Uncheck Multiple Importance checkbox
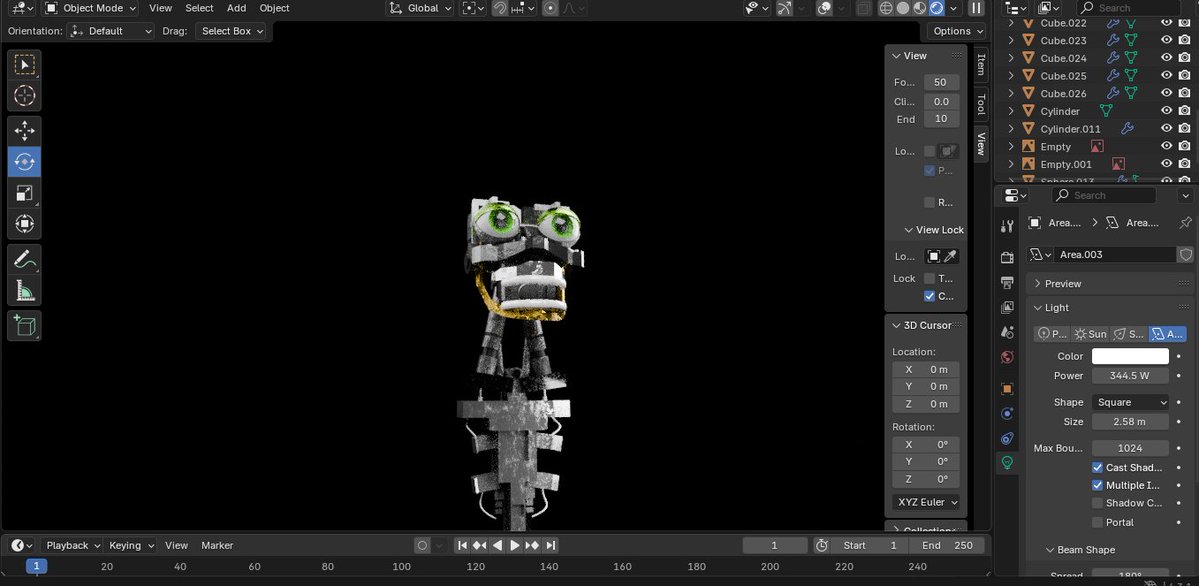 point(1097,485)
